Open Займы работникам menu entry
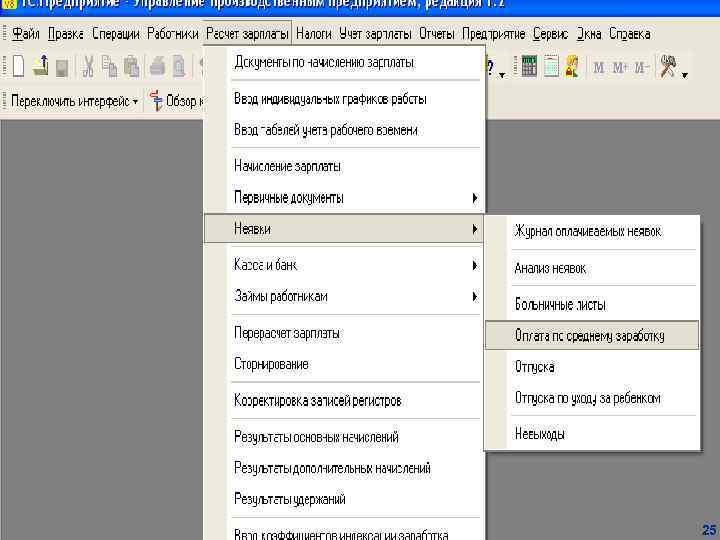The height and width of the screenshot is (540, 720). click(344, 297)
